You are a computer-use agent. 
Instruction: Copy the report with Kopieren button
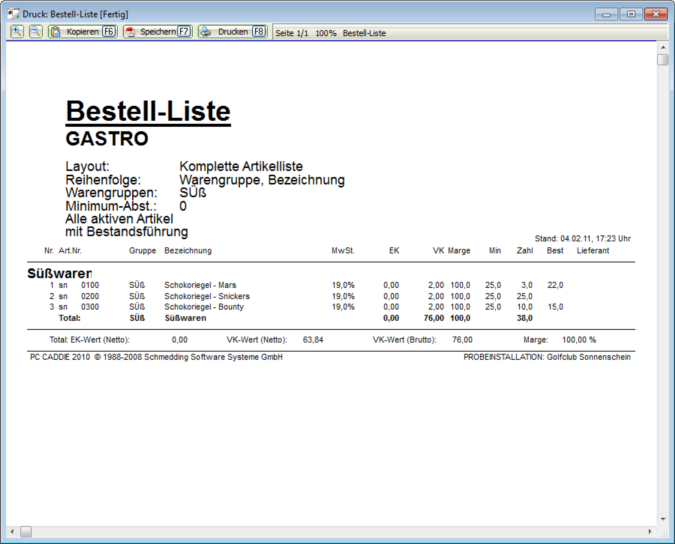83,32
